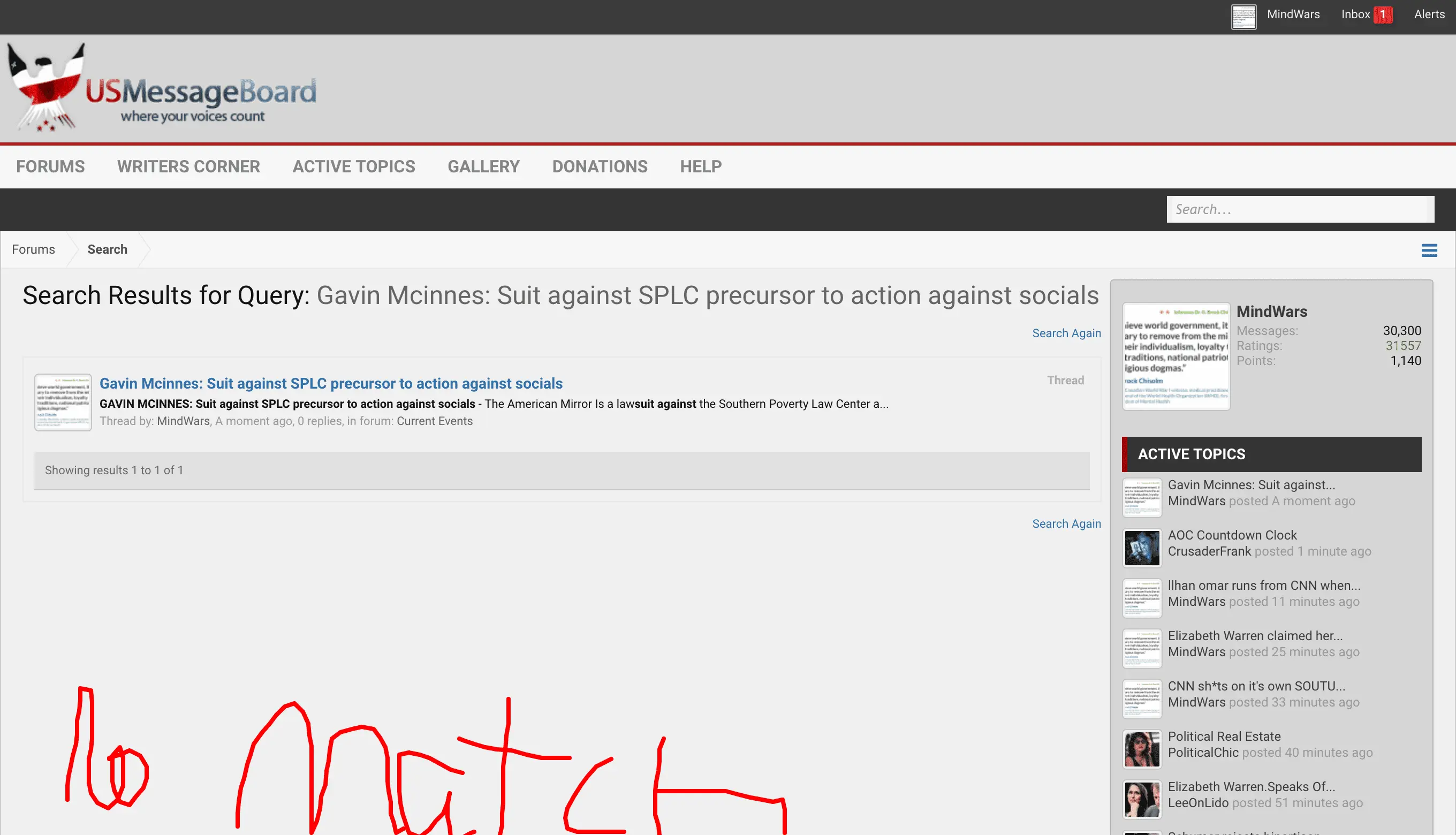Click the lower Search Again link
Viewport: 1456px width, 835px height.
1066,523
